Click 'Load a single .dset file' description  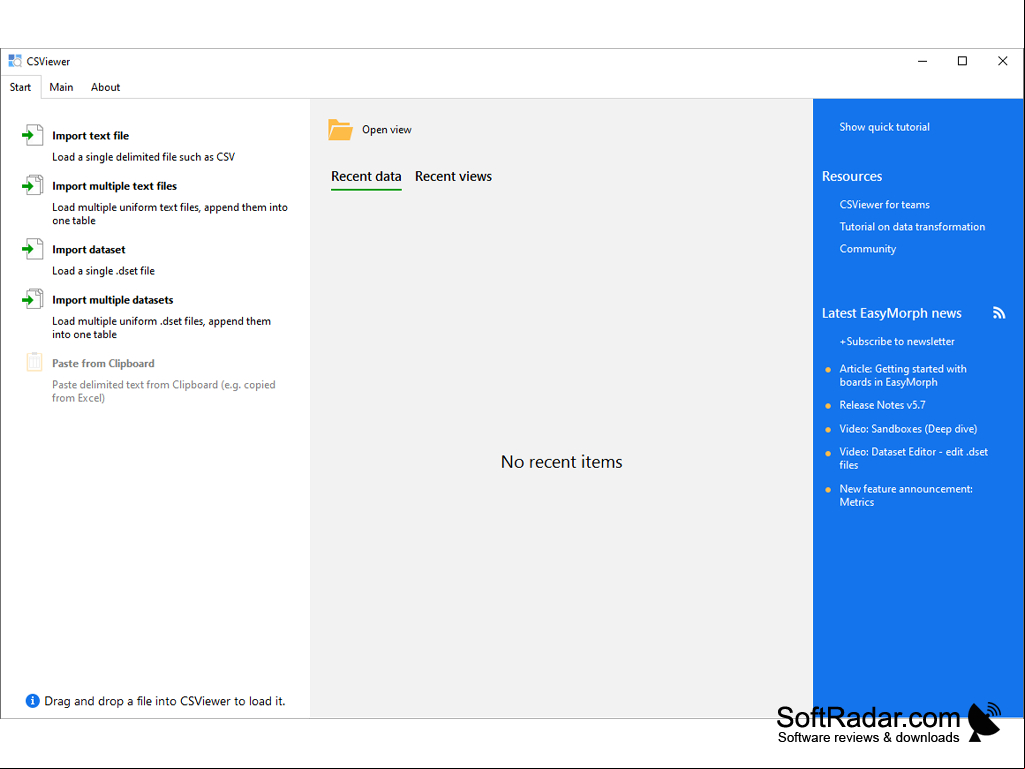pos(103,271)
